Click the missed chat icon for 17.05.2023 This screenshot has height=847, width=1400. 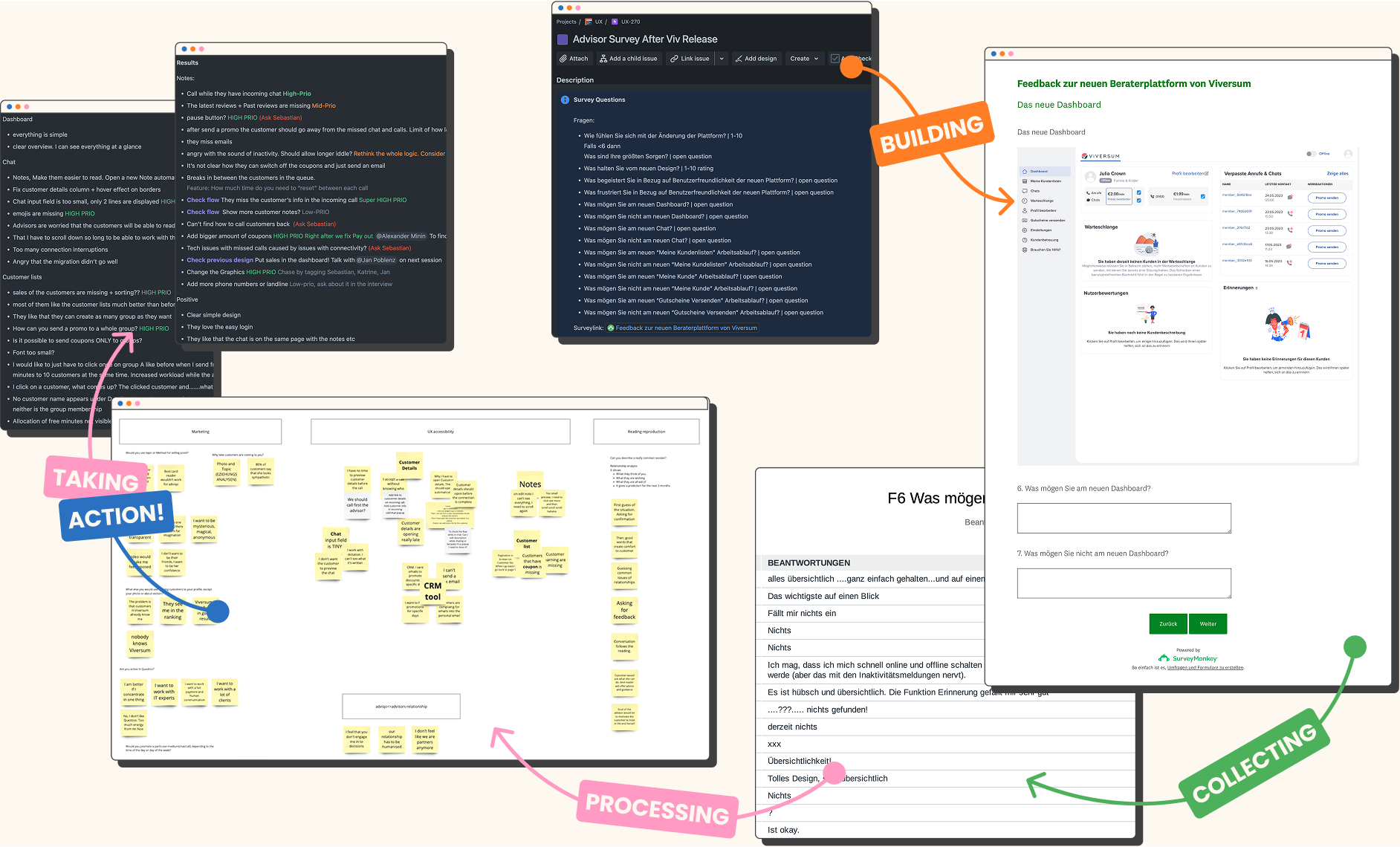click(x=1289, y=246)
